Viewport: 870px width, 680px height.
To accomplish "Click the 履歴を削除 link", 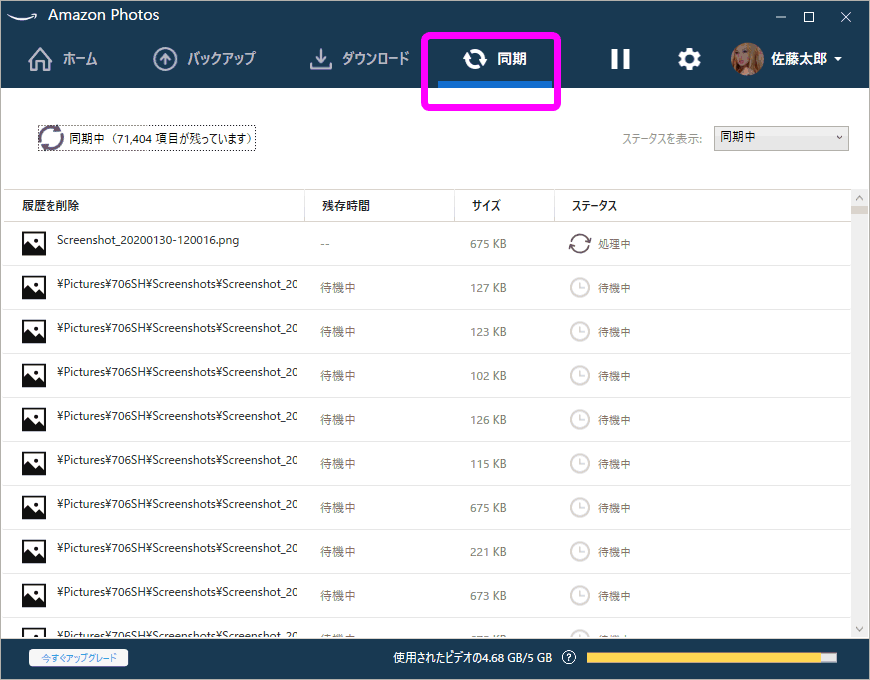I will pyautogui.click(x=50, y=206).
